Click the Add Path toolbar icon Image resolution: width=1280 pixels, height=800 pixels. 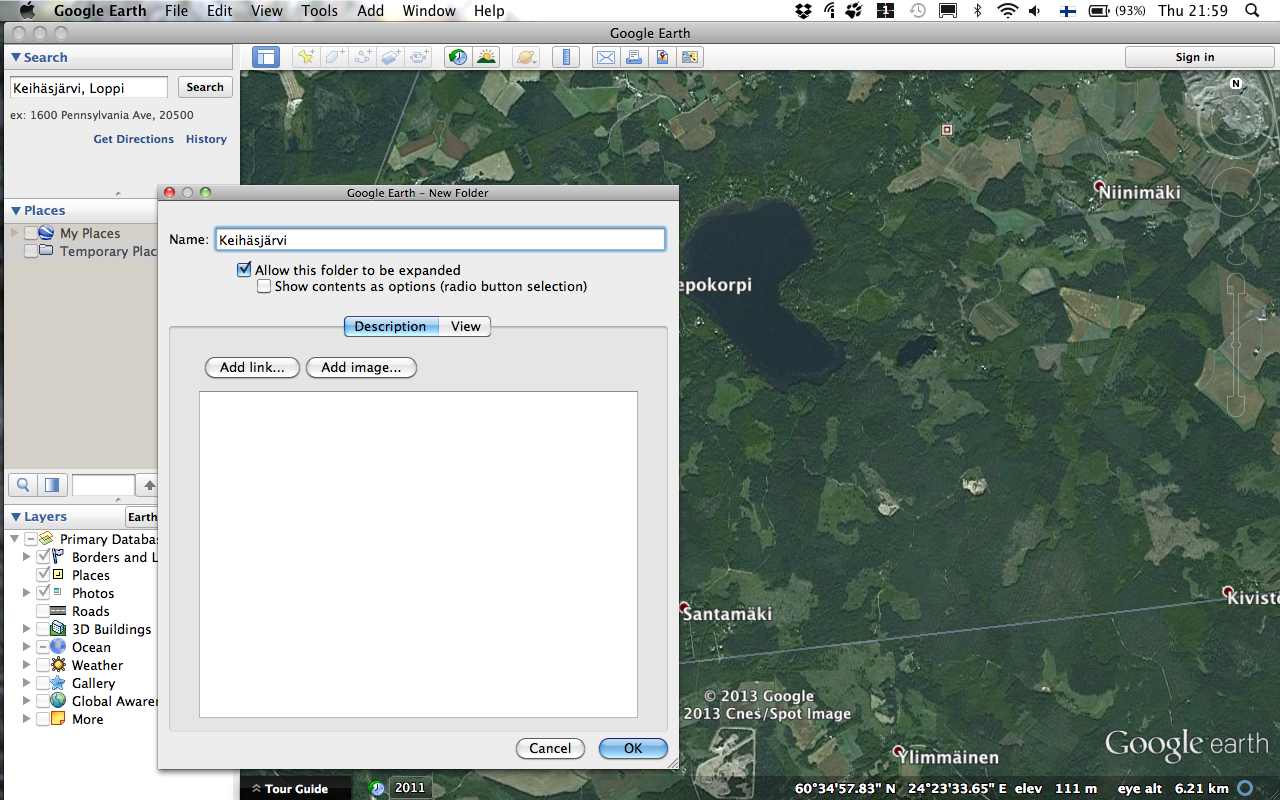tap(363, 57)
